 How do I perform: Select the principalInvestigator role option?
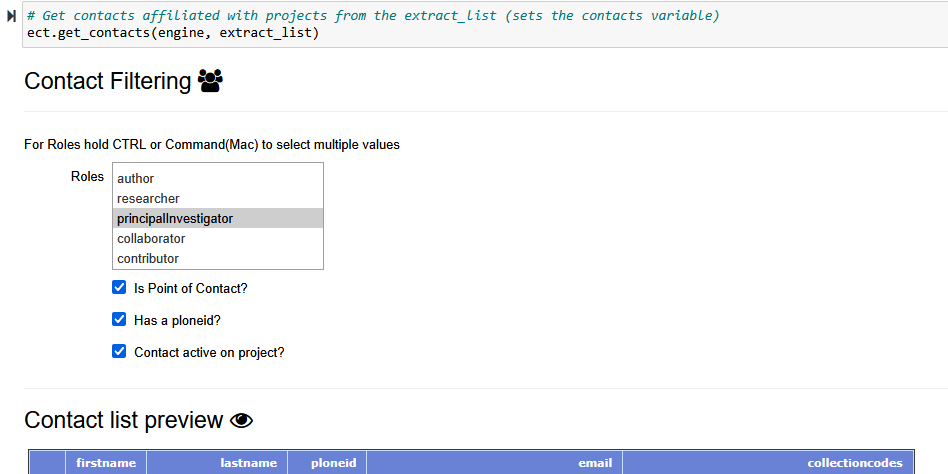175,219
